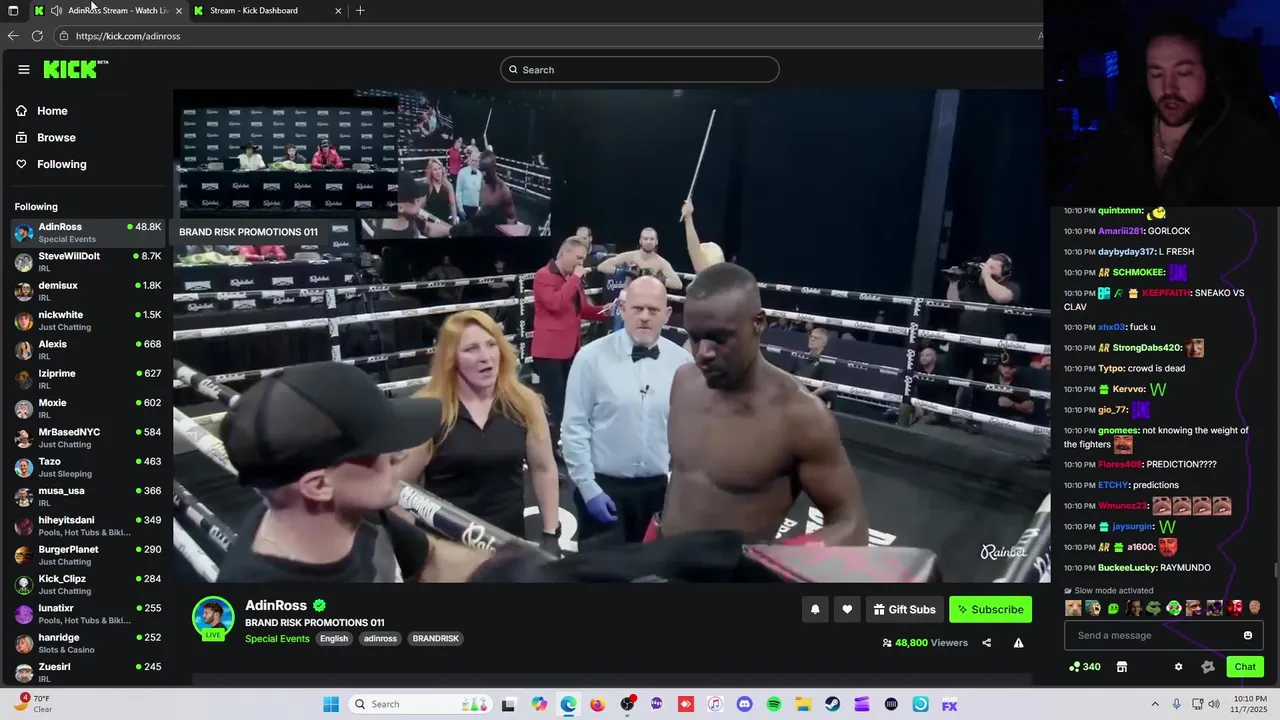Open SteveWillDoIt channel in Following list
This screenshot has height=720, width=1280.
[x=87, y=262]
